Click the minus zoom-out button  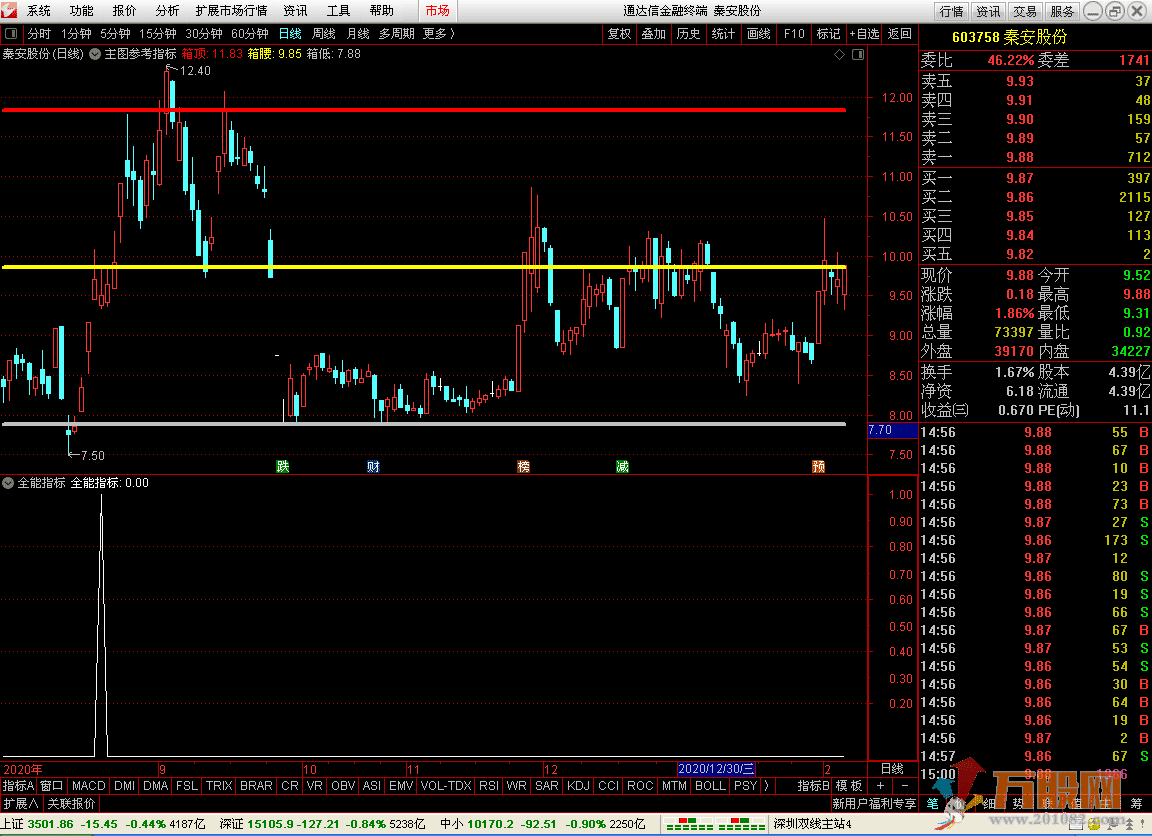(904, 786)
